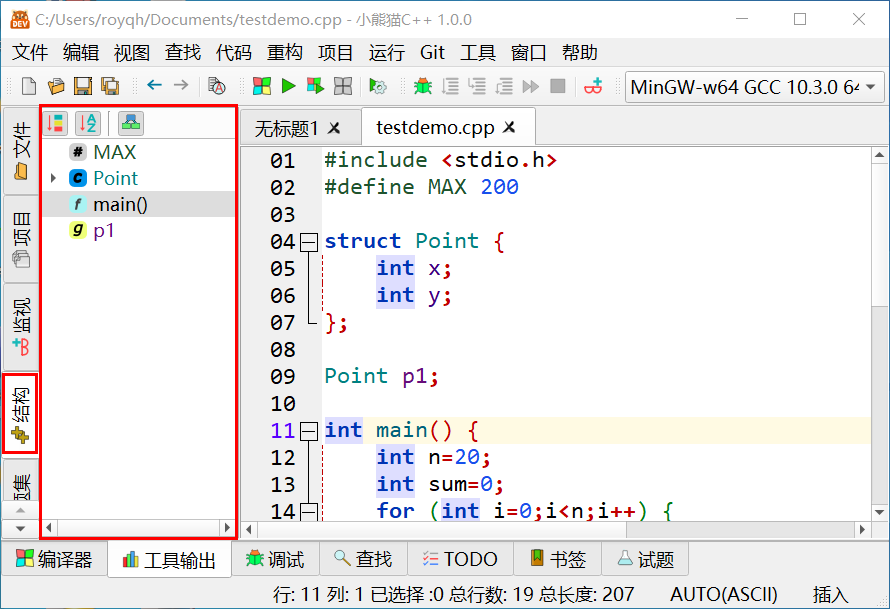Start debugging with the green bug icon
The width and height of the screenshot is (890, 609).
coord(423,86)
